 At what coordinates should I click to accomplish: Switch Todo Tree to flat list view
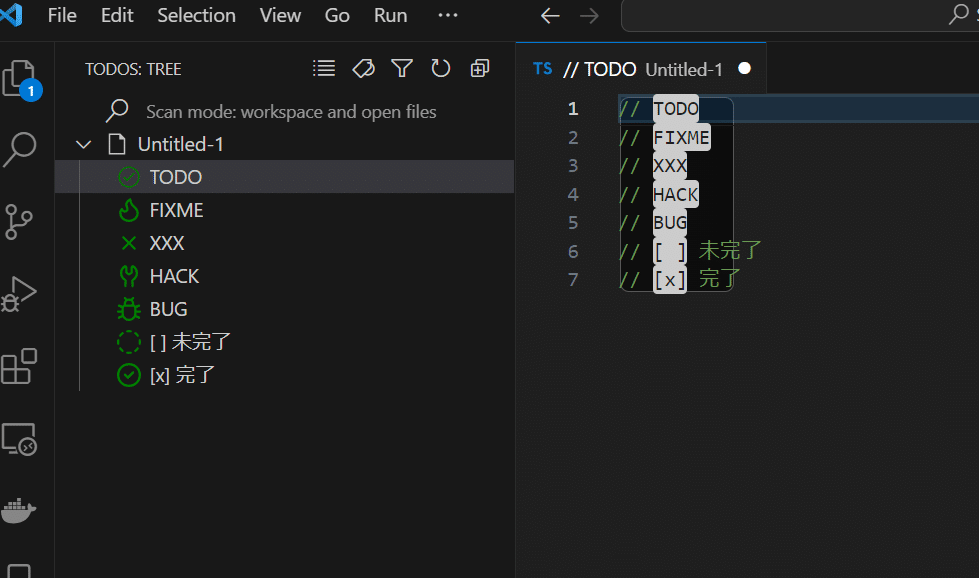[x=324, y=68]
